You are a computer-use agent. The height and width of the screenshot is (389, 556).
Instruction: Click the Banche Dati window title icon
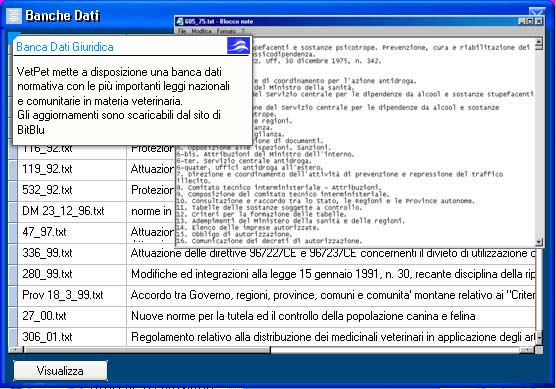(14, 16)
